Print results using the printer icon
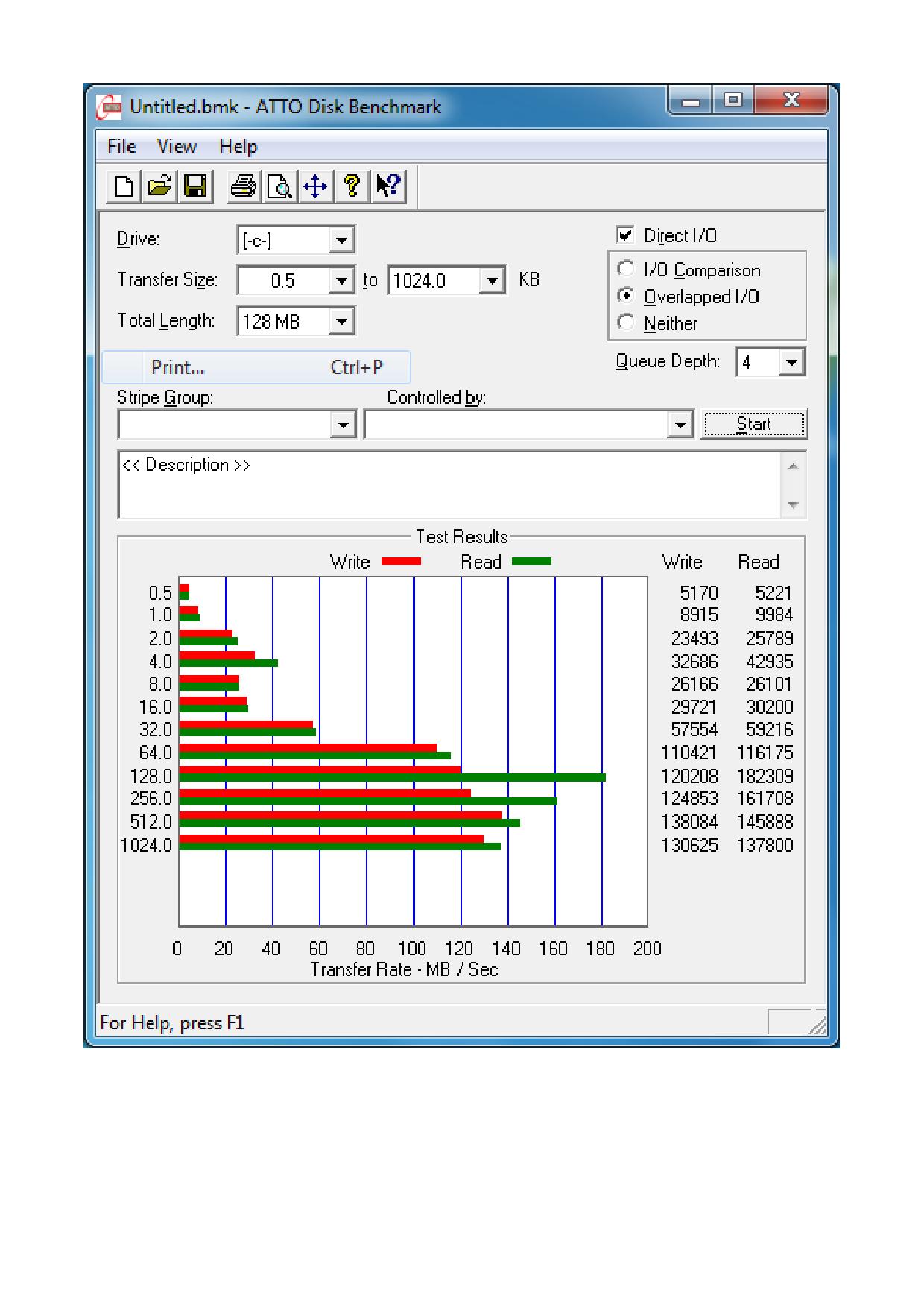Image resolution: width=924 pixels, height=1307 pixels. tap(243, 186)
